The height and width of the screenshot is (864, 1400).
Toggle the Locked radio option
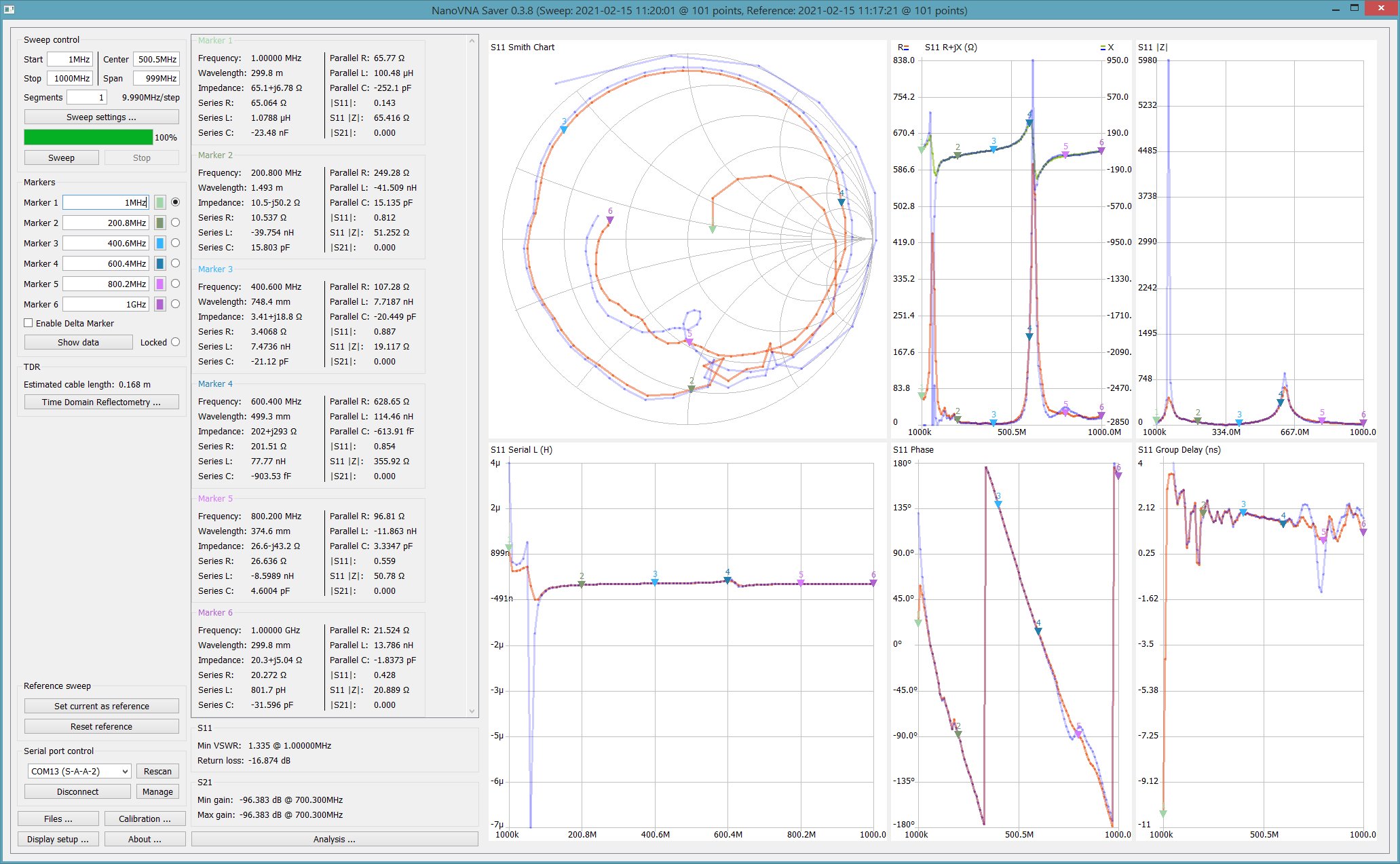(175, 342)
